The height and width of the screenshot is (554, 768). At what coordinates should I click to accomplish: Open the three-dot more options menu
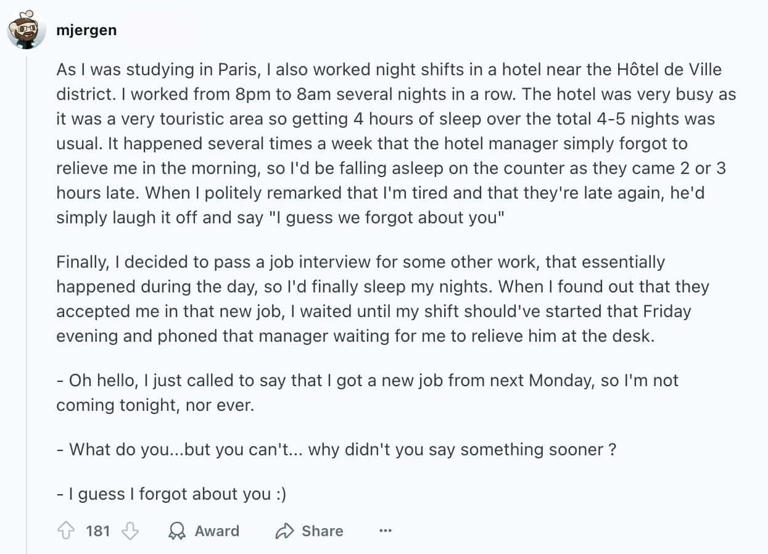tap(386, 531)
